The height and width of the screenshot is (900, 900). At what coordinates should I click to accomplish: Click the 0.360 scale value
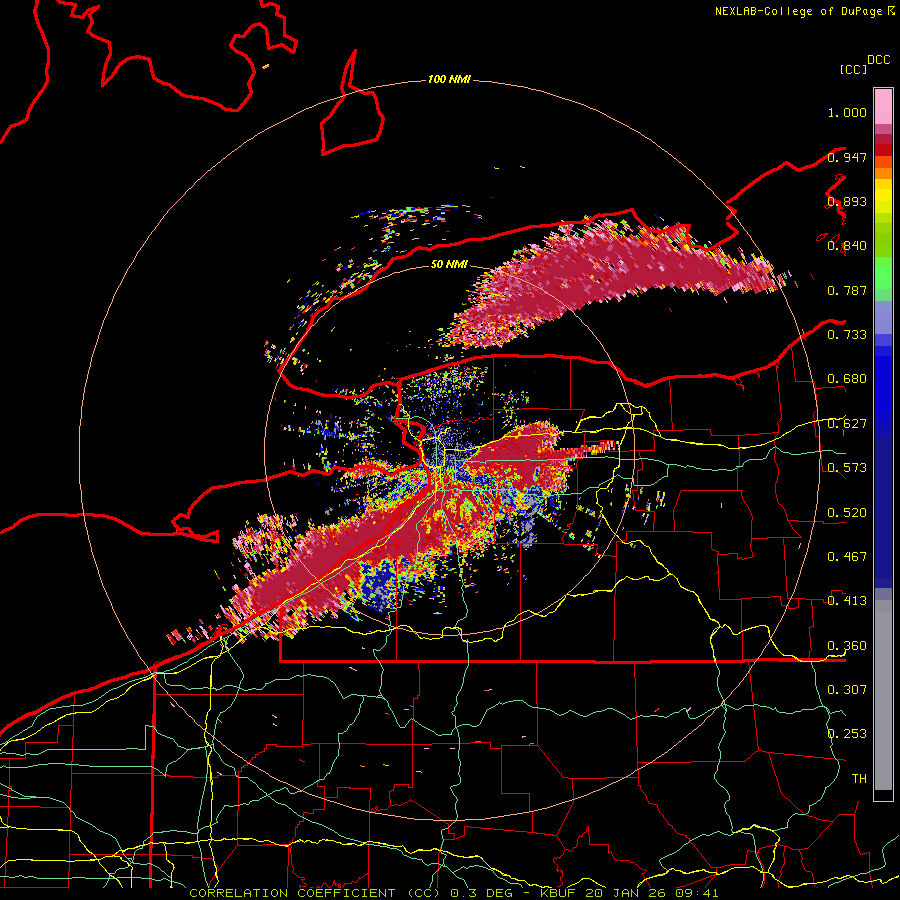coord(847,645)
